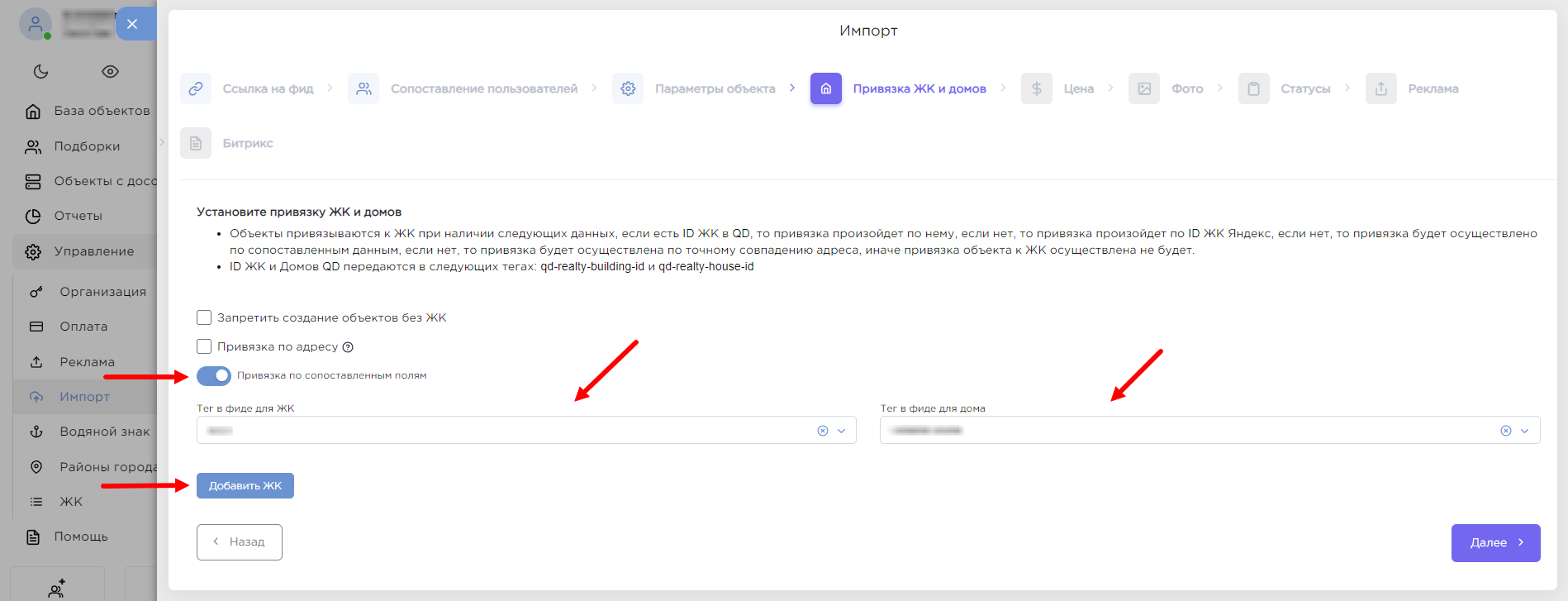Close the import panel with X button
Viewport: 1568px width, 601px height.
[x=132, y=24]
